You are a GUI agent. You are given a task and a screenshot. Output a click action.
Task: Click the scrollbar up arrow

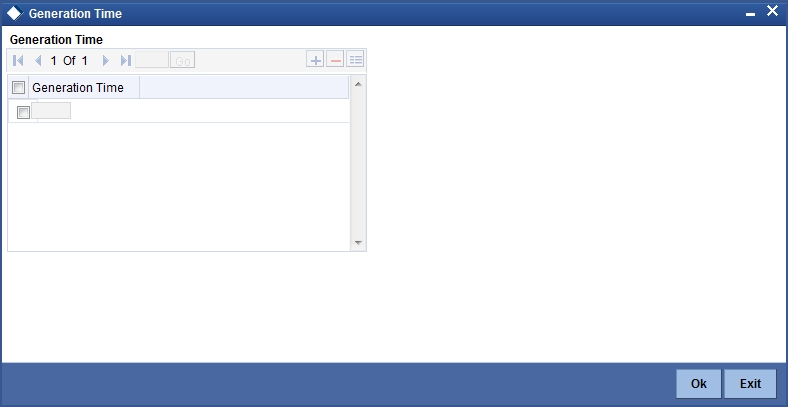(358, 84)
